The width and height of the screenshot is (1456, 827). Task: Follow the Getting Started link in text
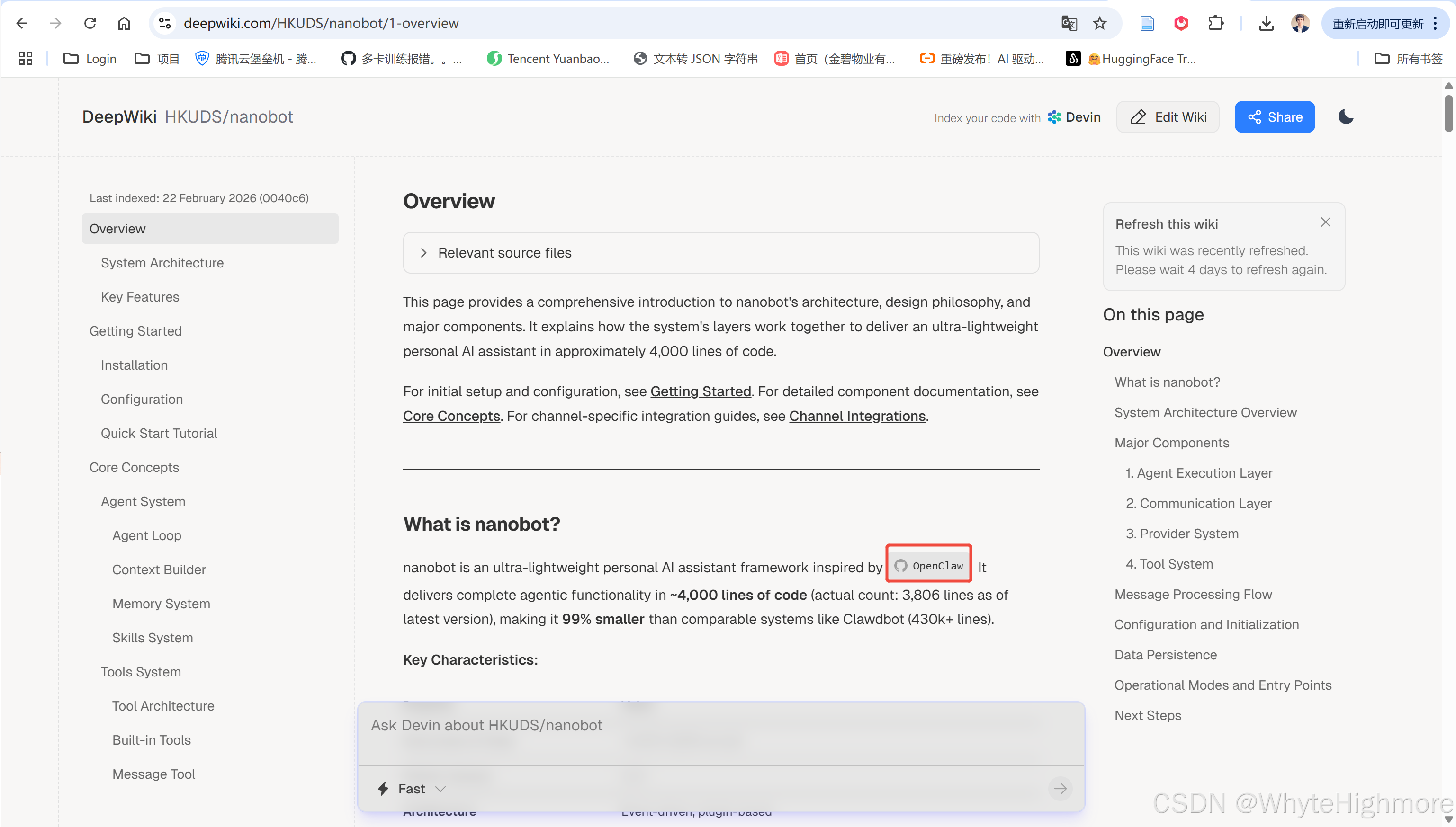pyautogui.click(x=701, y=391)
